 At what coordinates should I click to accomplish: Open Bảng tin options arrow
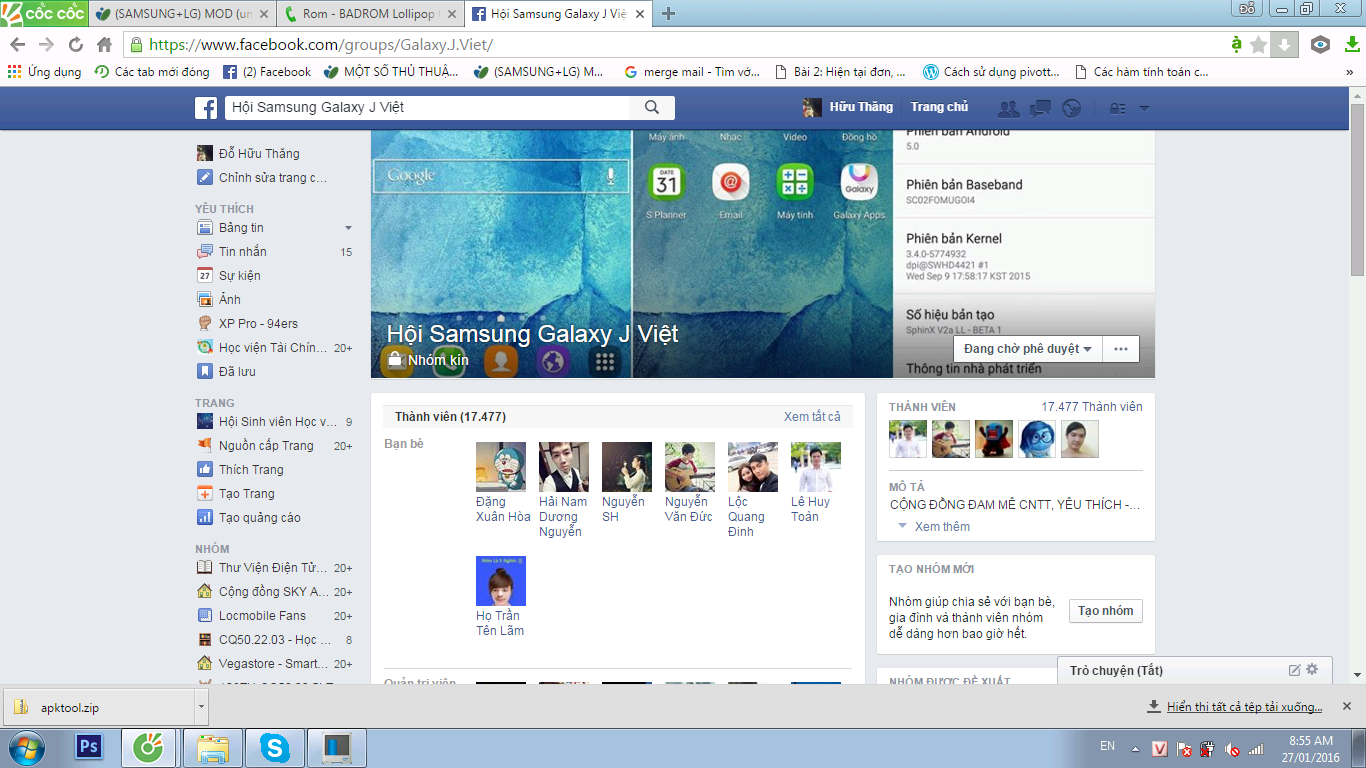[348, 228]
